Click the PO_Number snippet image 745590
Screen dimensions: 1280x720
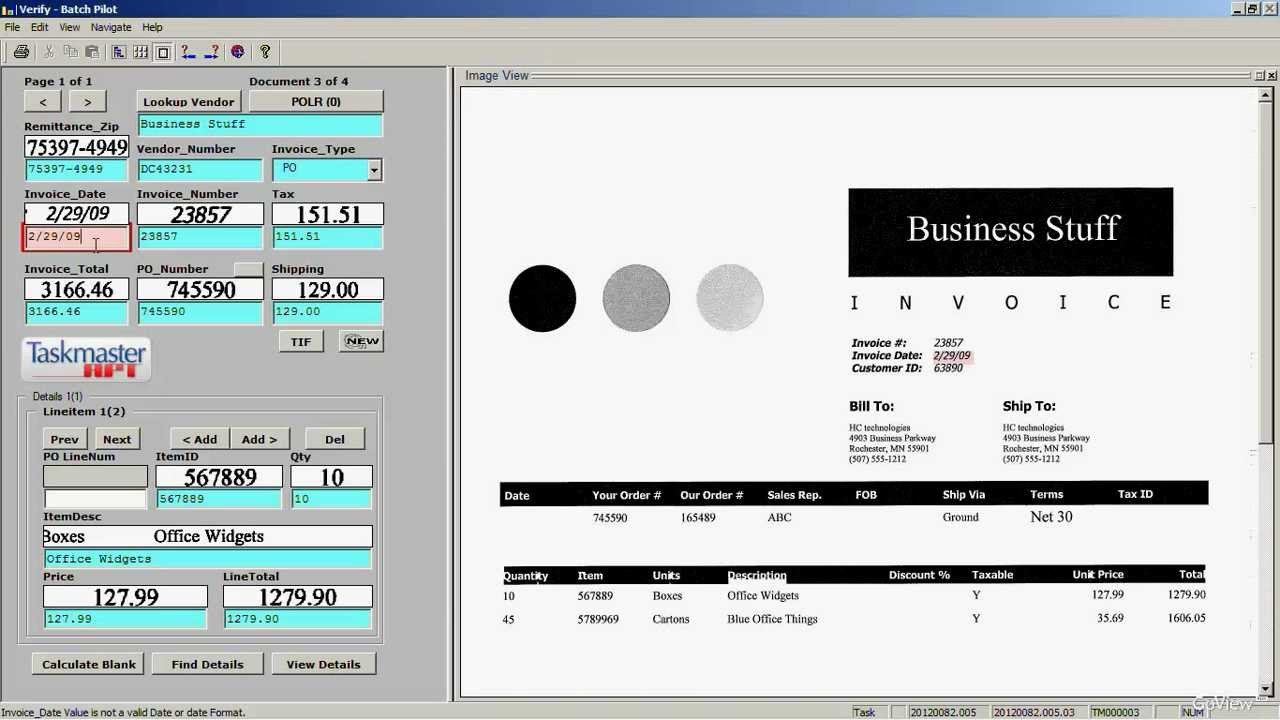coord(200,290)
